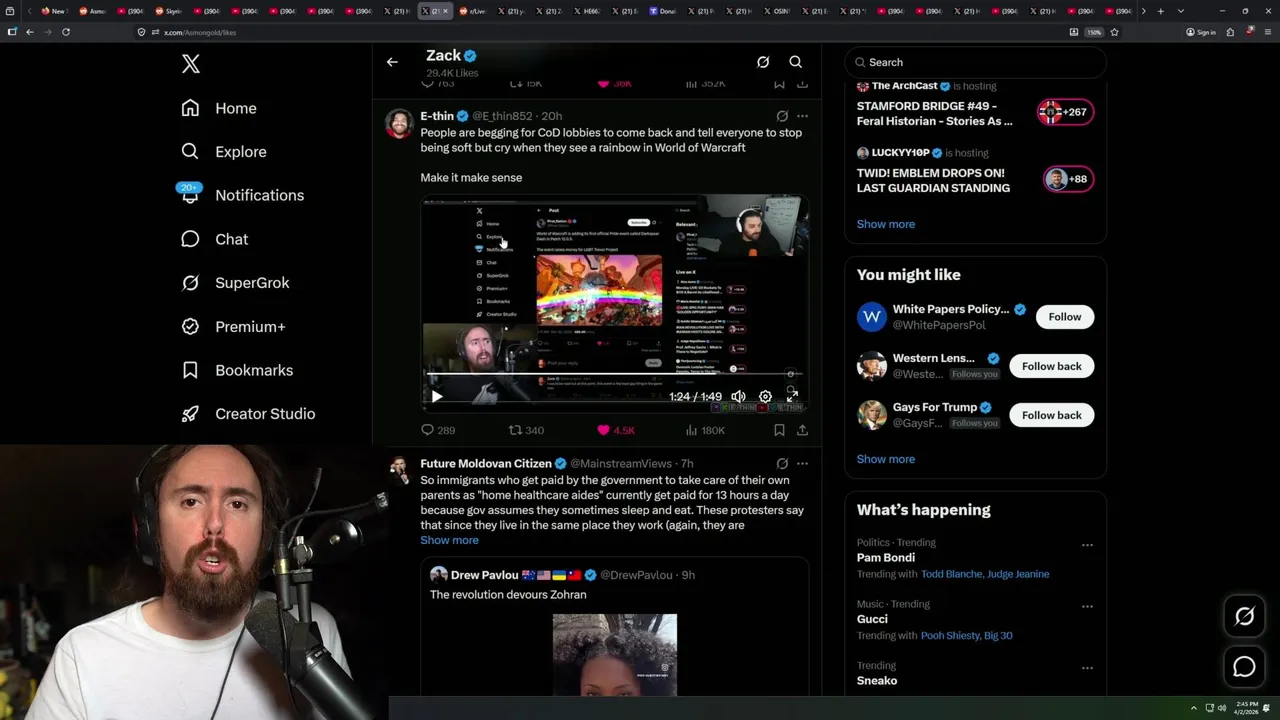Open Todd Blanche trending link
This screenshot has height=720, width=1280.
point(951,574)
